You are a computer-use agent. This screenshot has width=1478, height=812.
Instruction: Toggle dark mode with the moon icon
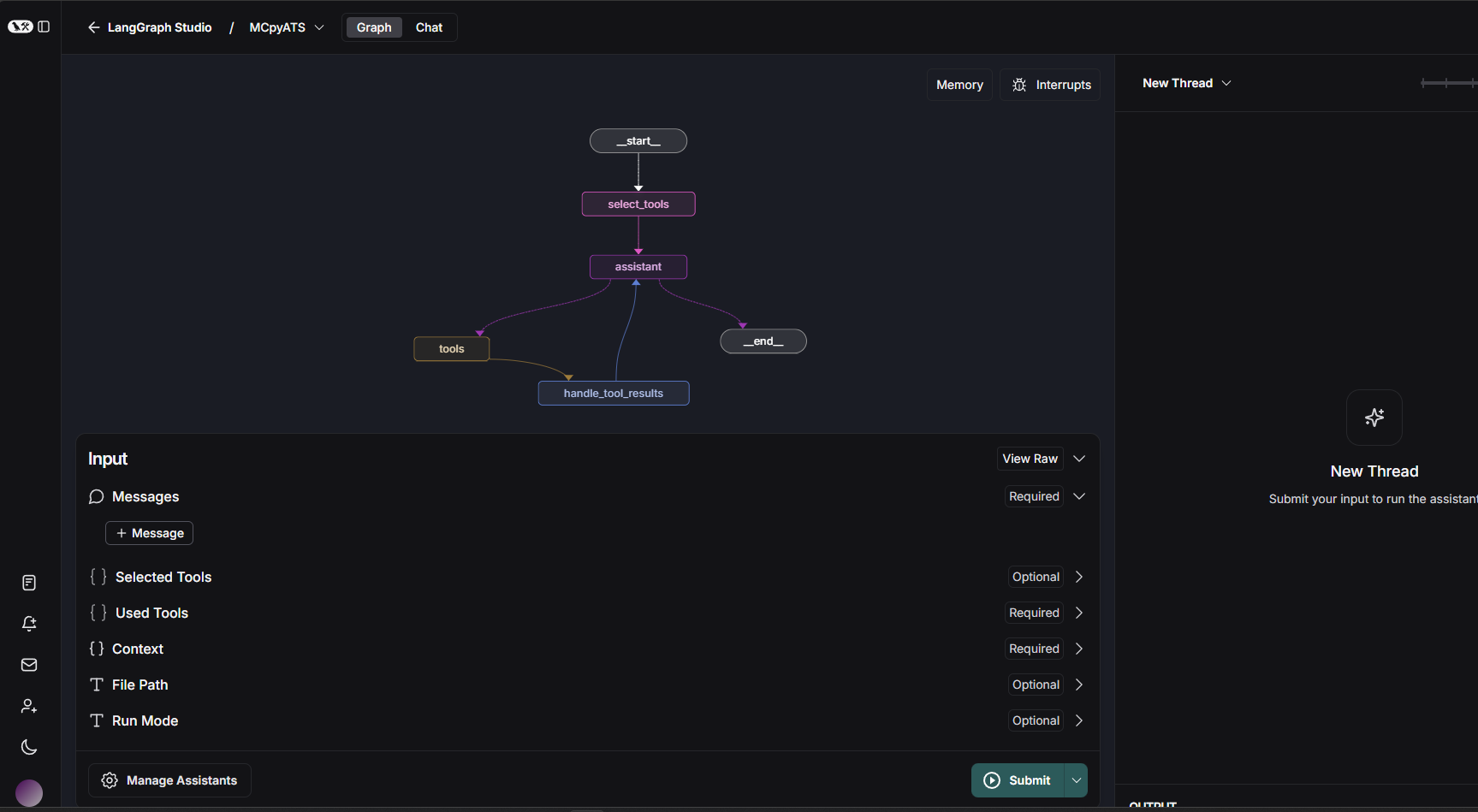pos(28,747)
